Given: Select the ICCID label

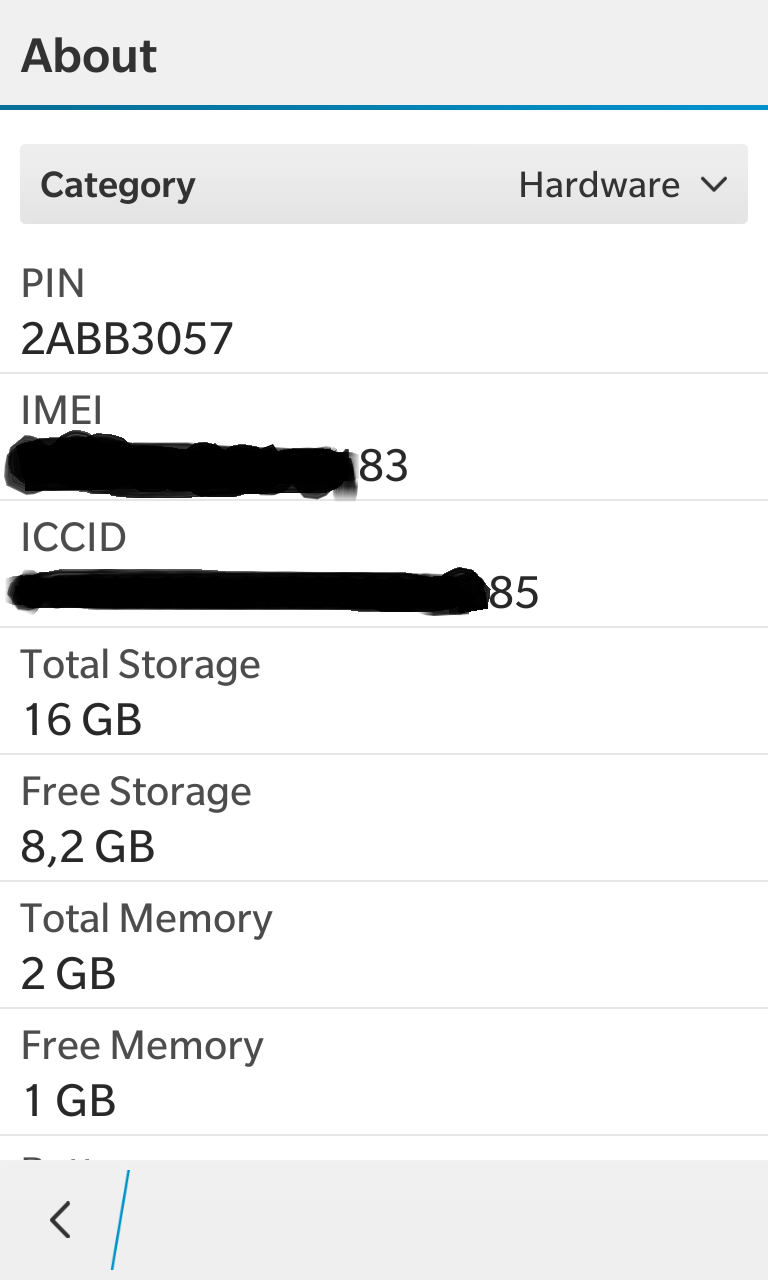Looking at the screenshot, I should pos(74,538).
